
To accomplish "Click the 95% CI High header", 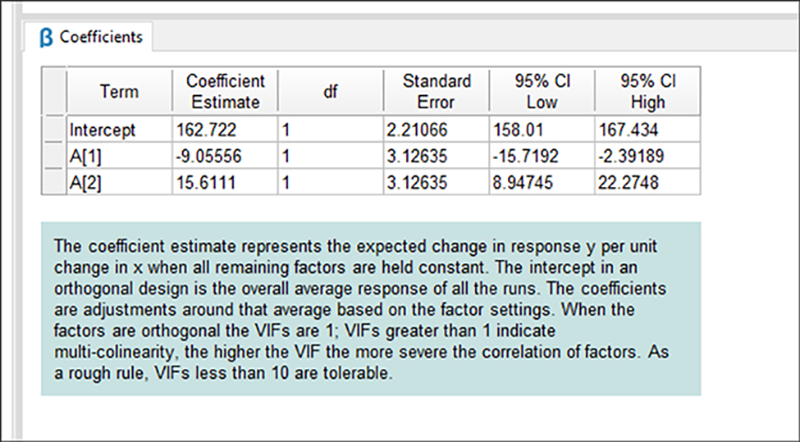I will [x=647, y=91].
